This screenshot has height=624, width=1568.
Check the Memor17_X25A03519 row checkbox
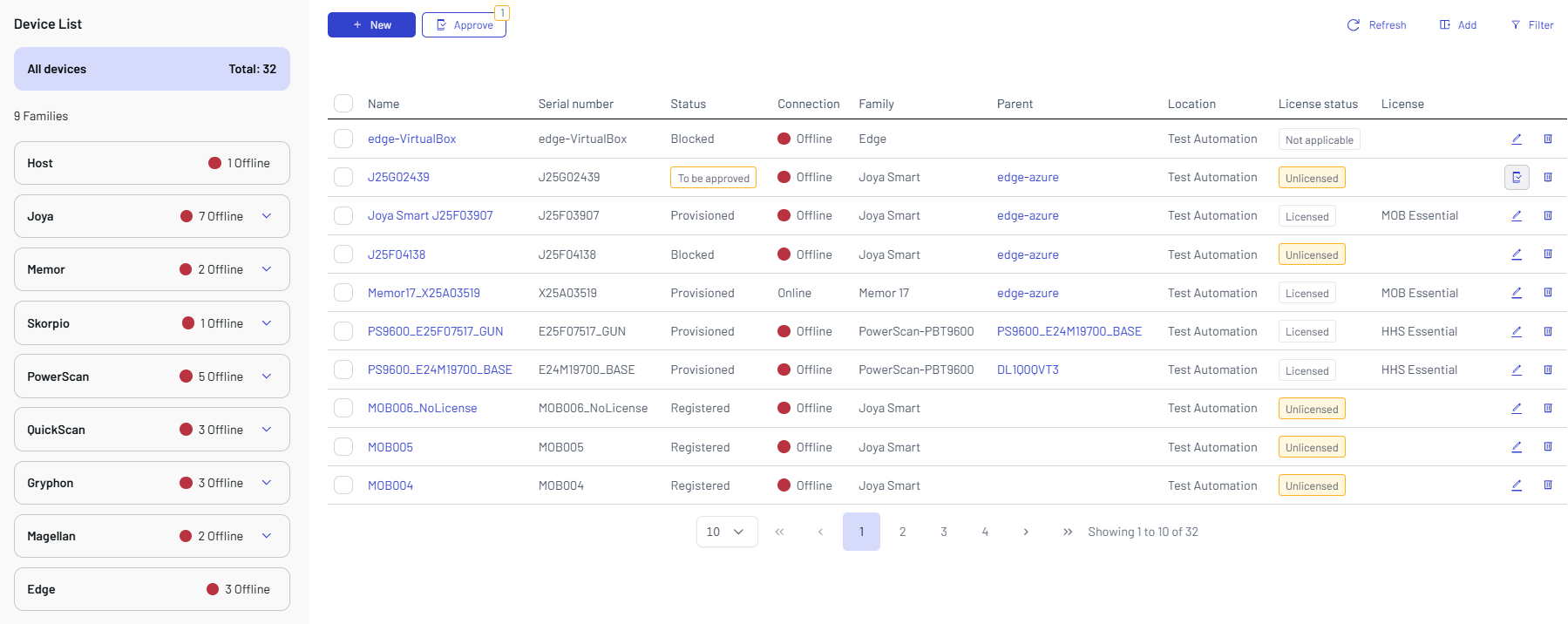tap(343, 293)
